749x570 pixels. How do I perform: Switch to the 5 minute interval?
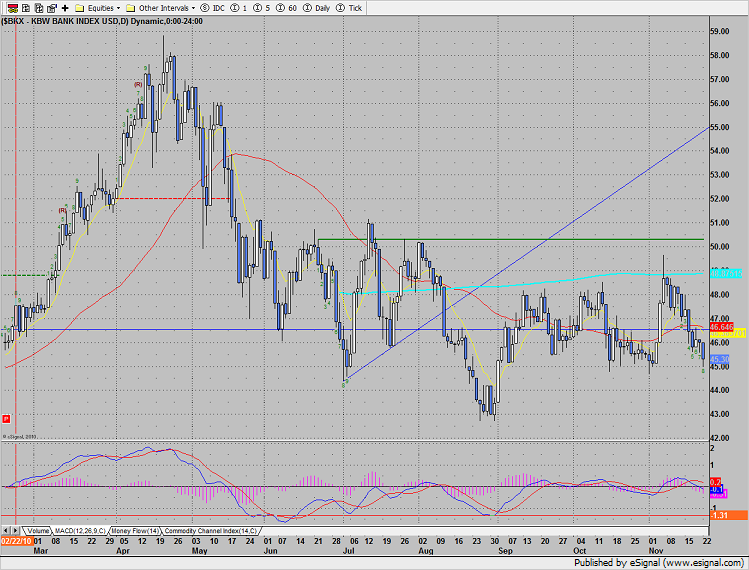(x=261, y=8)
